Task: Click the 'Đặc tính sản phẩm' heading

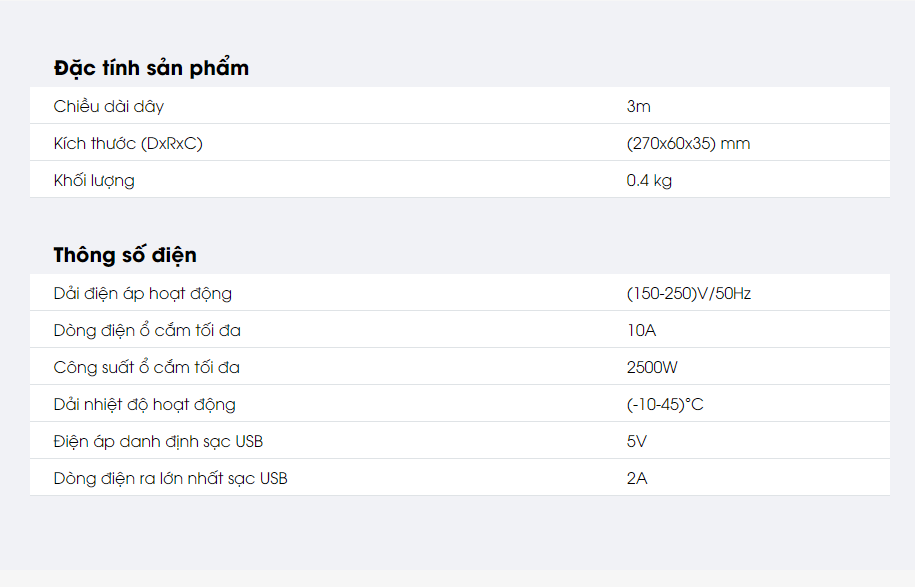Action: click(x=151, y=68)
